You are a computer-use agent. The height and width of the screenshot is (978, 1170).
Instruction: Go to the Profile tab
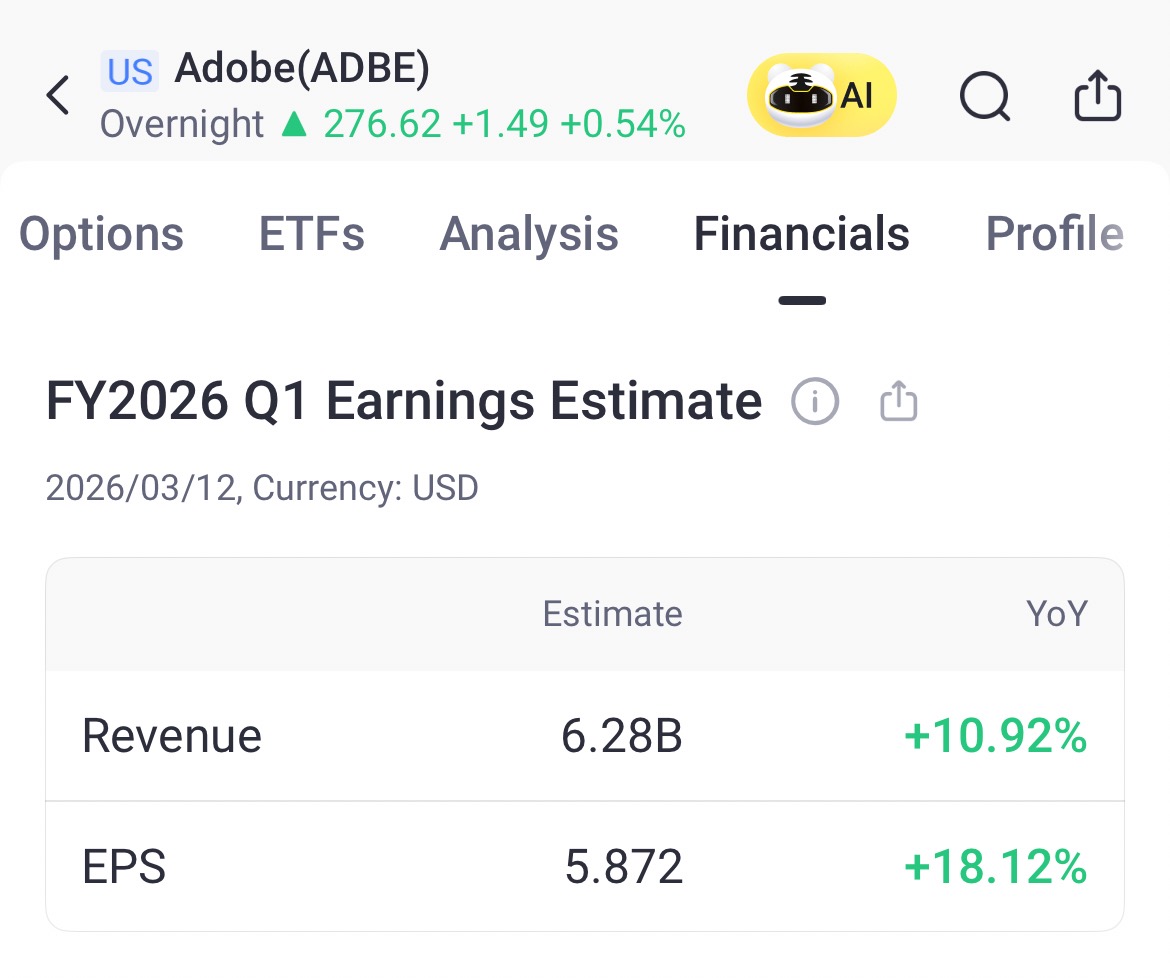point(1054,234)
